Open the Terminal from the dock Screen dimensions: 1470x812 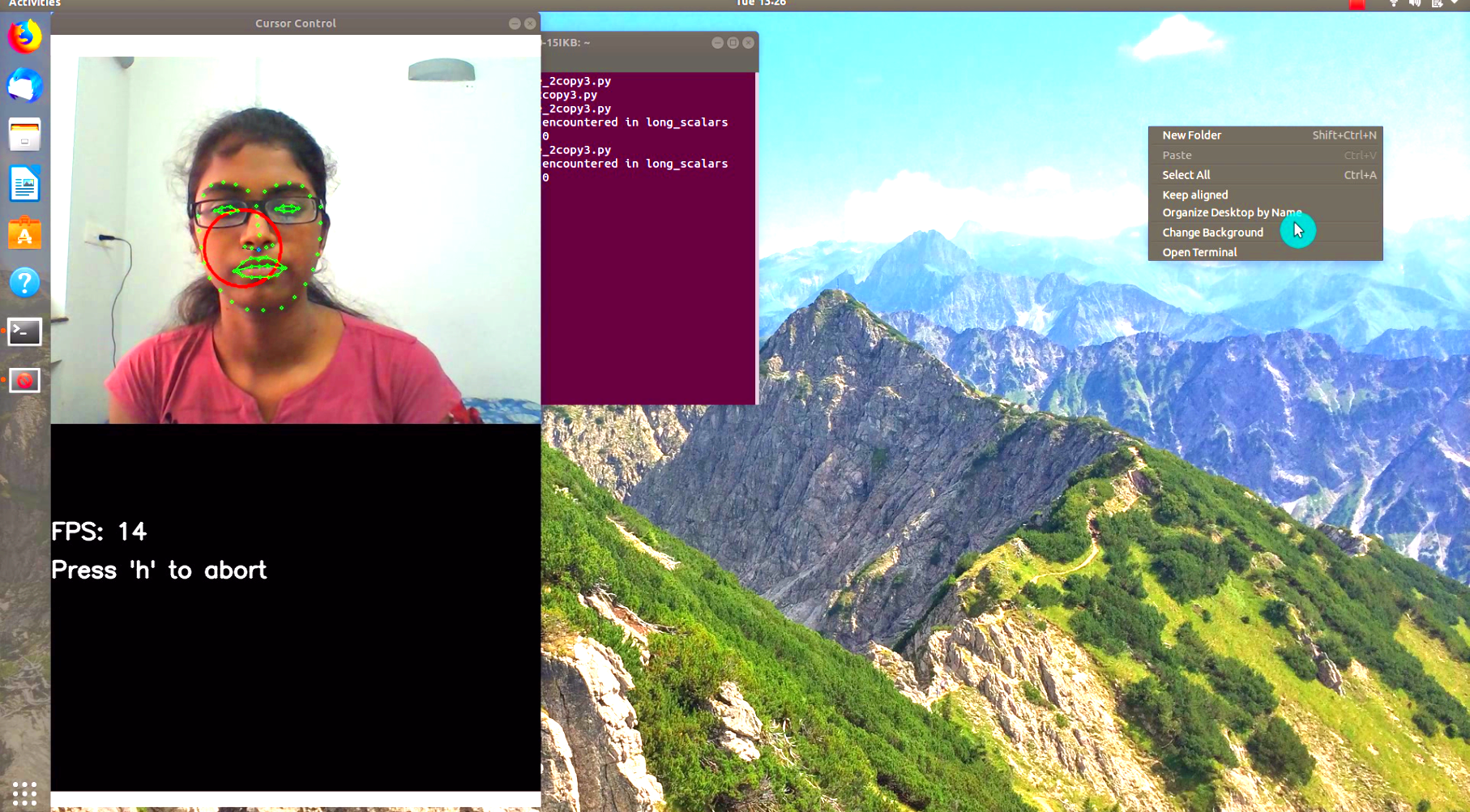coord(24,331)
